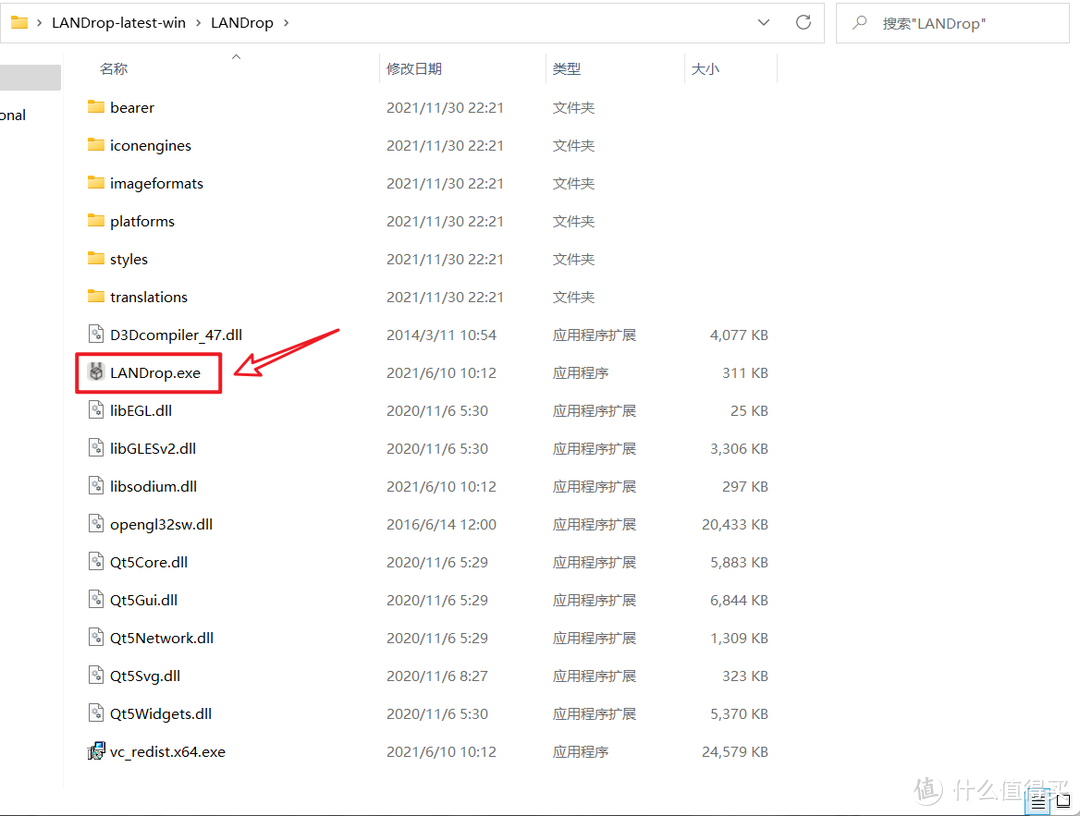Click the 311 KB size value
1080x816 pixels.
745,373
